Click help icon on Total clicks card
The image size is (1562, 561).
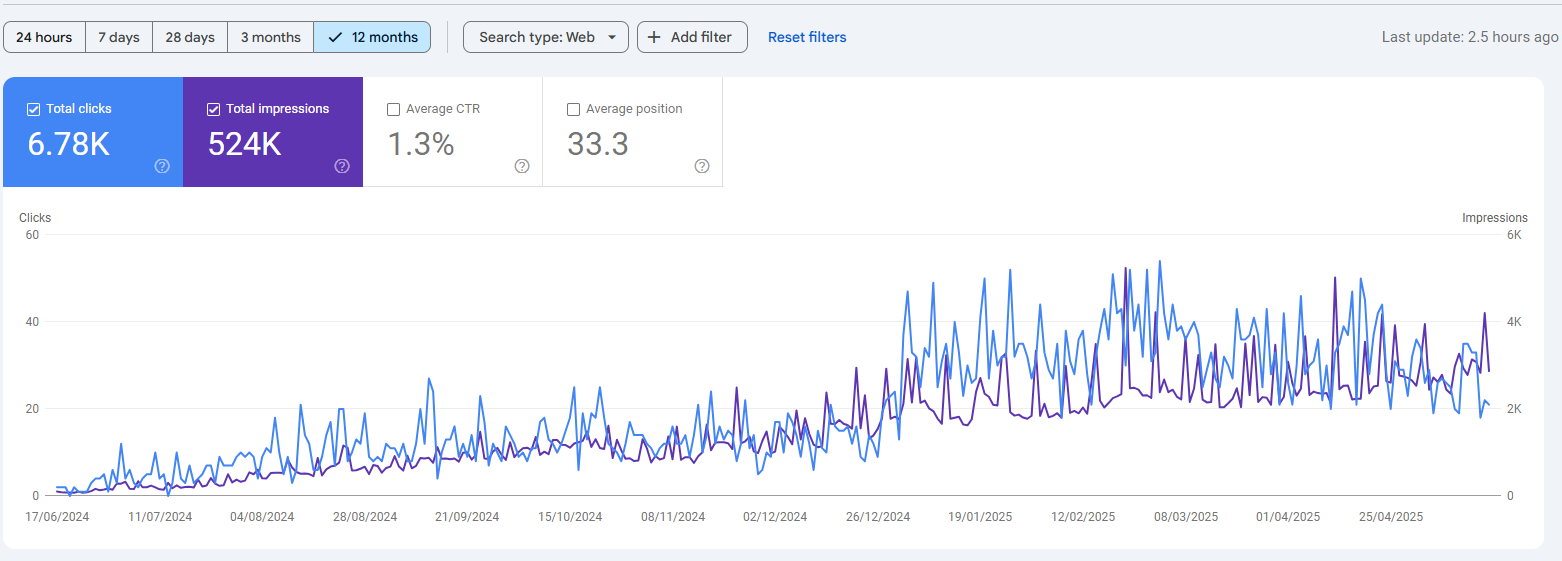click(x=162, y=166)
